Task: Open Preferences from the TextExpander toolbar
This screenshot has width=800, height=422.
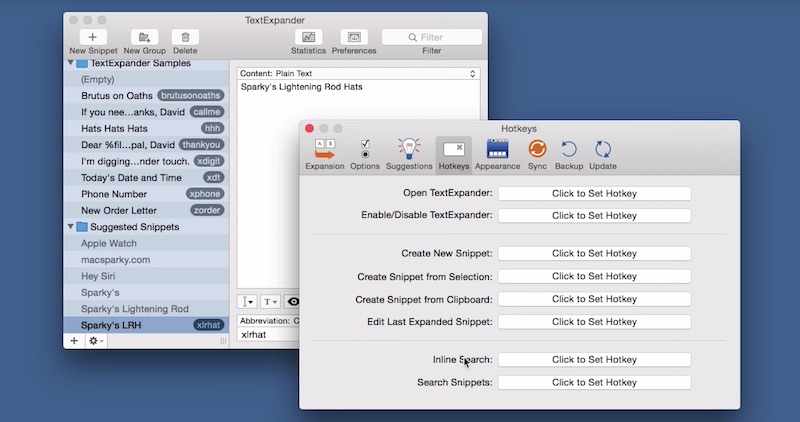Action: coord(354,37)
